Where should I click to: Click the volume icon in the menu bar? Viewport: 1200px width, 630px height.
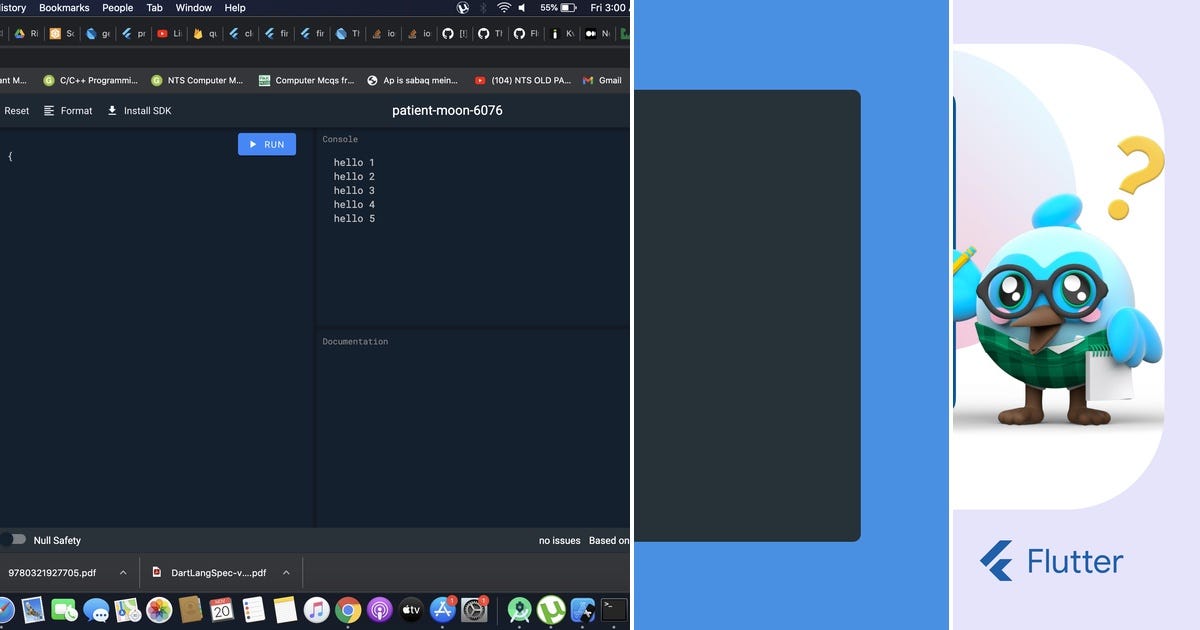522,7
